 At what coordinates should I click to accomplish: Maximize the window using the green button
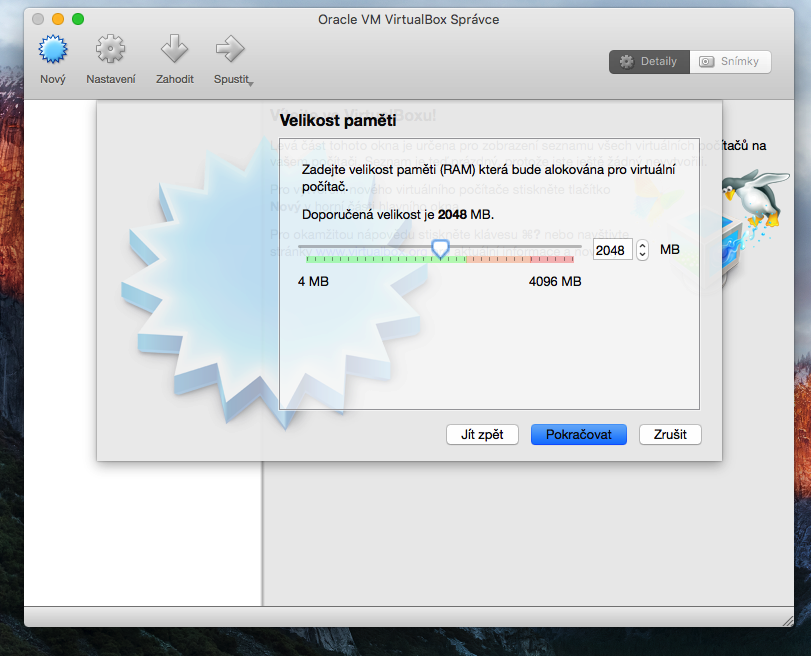78,19
